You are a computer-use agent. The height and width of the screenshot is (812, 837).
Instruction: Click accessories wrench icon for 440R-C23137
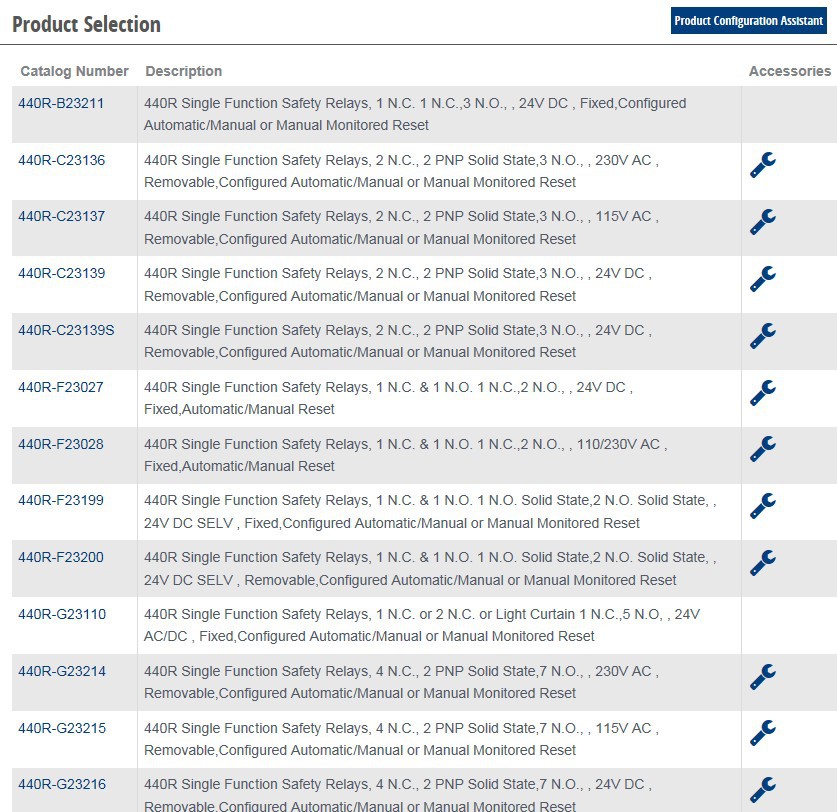[x=763, y=222]
